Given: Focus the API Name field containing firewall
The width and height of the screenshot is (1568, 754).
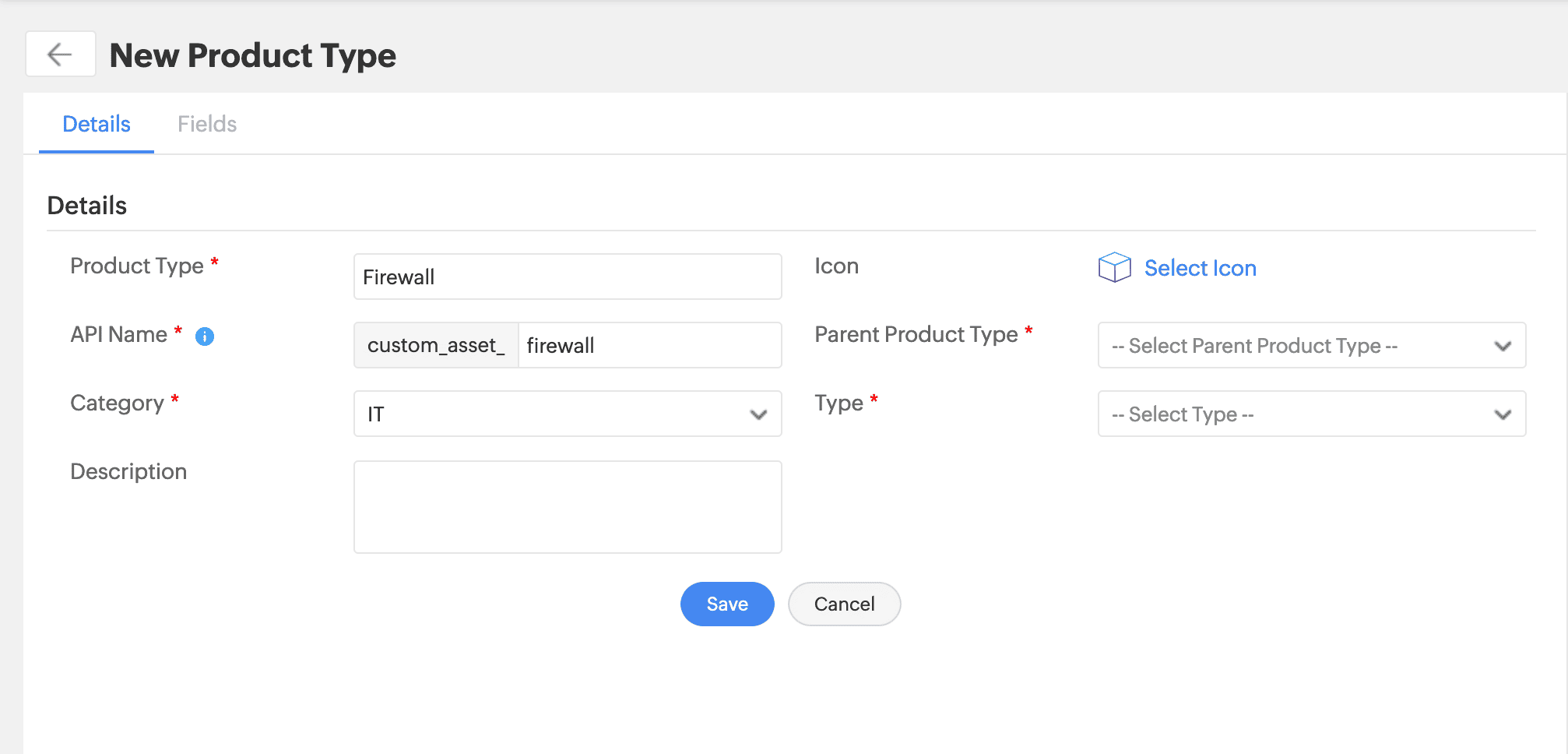Looking at the screenshot, I should coord(649,345).
